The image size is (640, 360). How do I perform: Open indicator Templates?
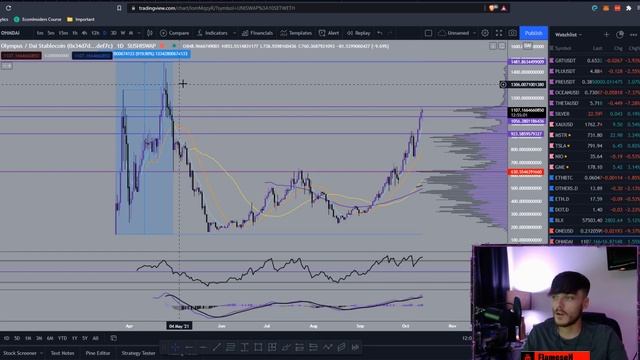pyautogui.click(x=296, y=33)
